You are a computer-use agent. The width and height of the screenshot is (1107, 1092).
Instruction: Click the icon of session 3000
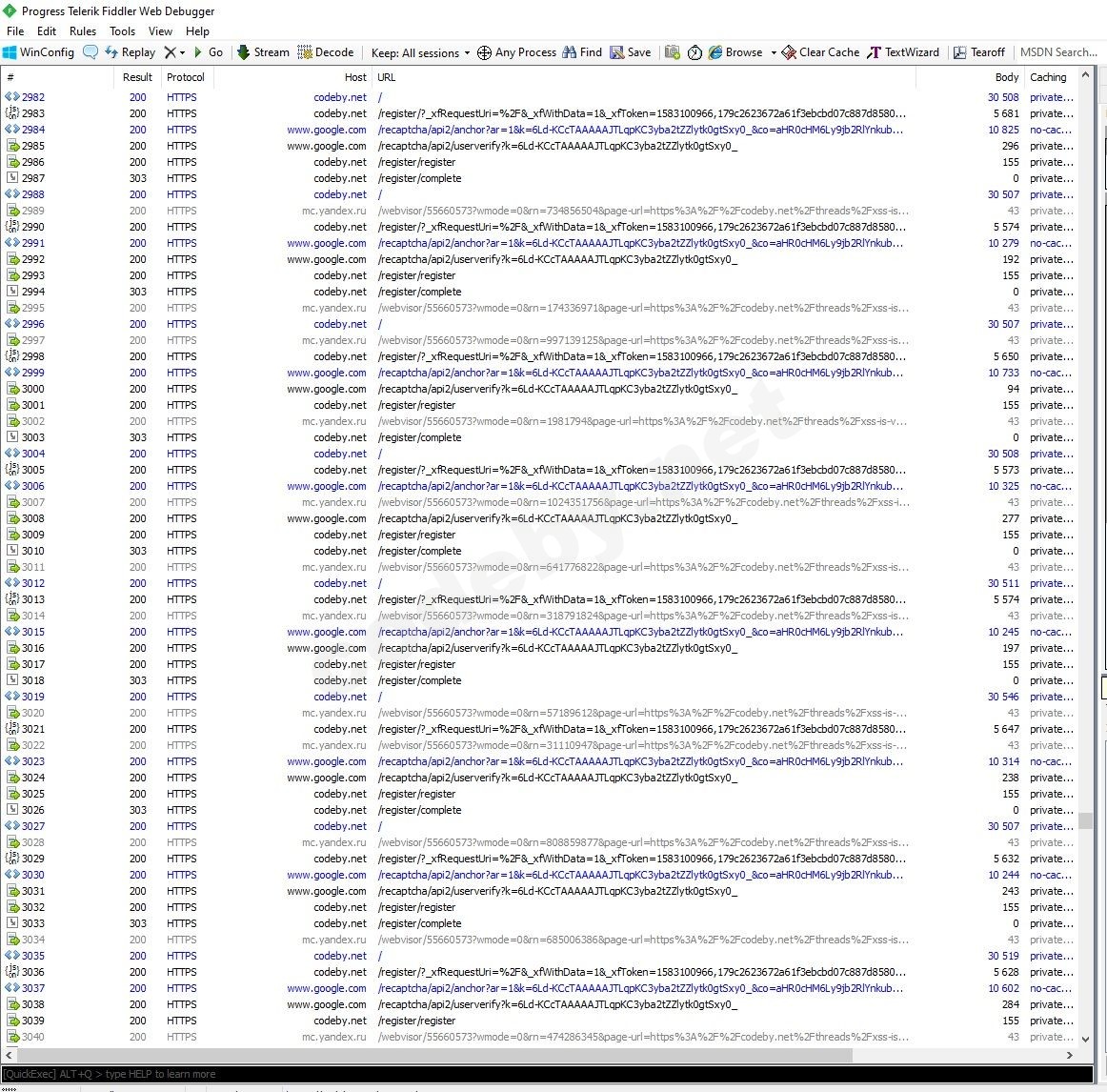coord(12,389)
